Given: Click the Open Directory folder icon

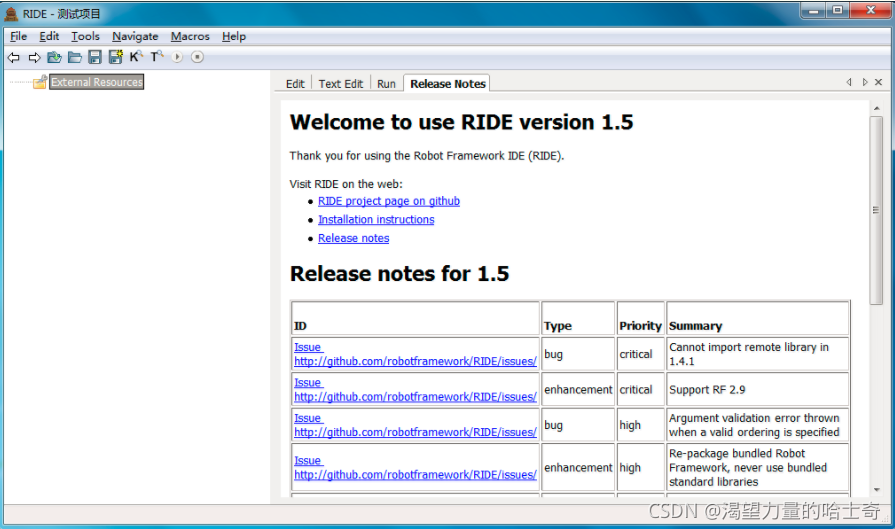Looking at the screenshot, I should point(75,57).
